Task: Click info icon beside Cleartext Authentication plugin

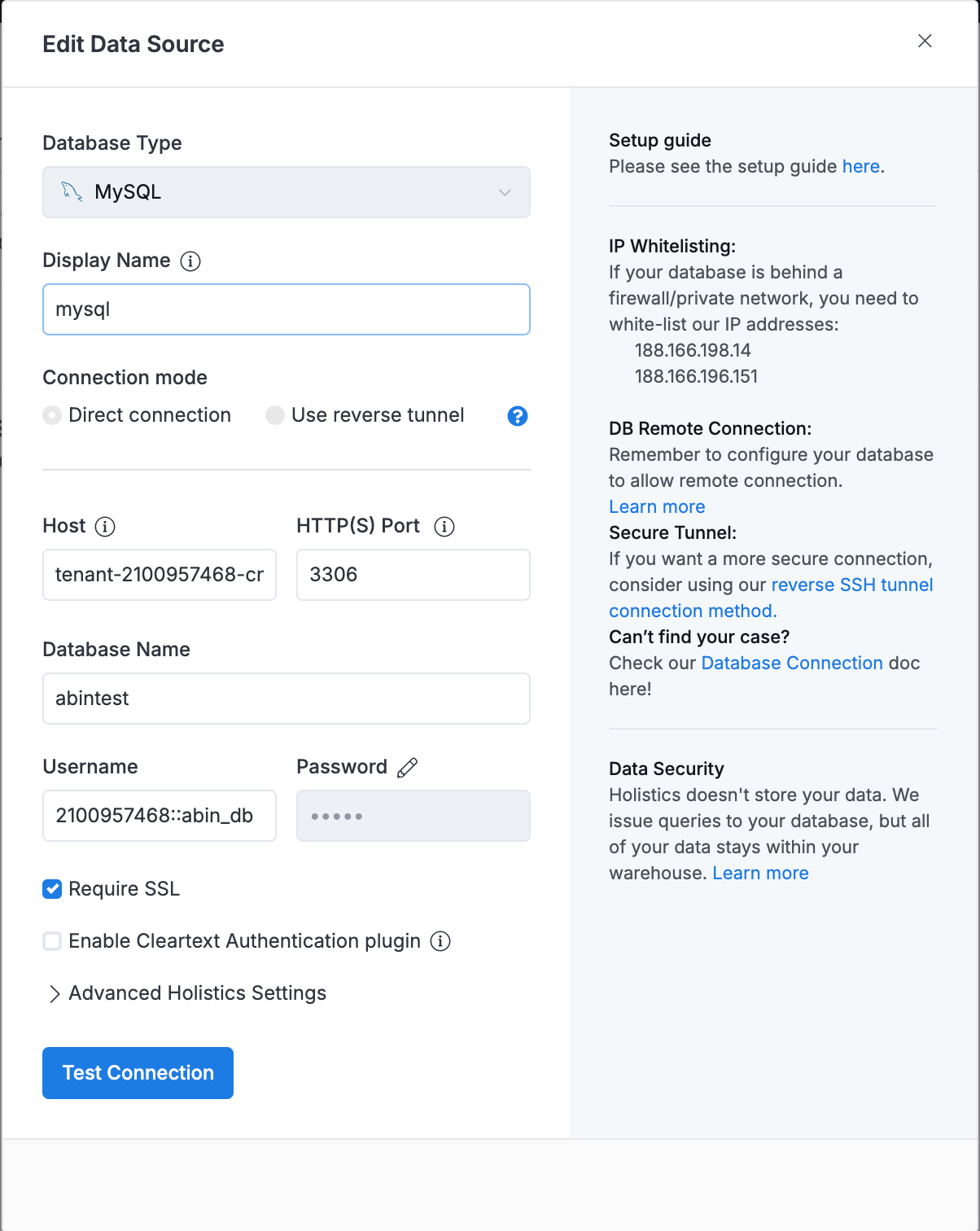Action: pyautogui.click(x=440, y=941)
